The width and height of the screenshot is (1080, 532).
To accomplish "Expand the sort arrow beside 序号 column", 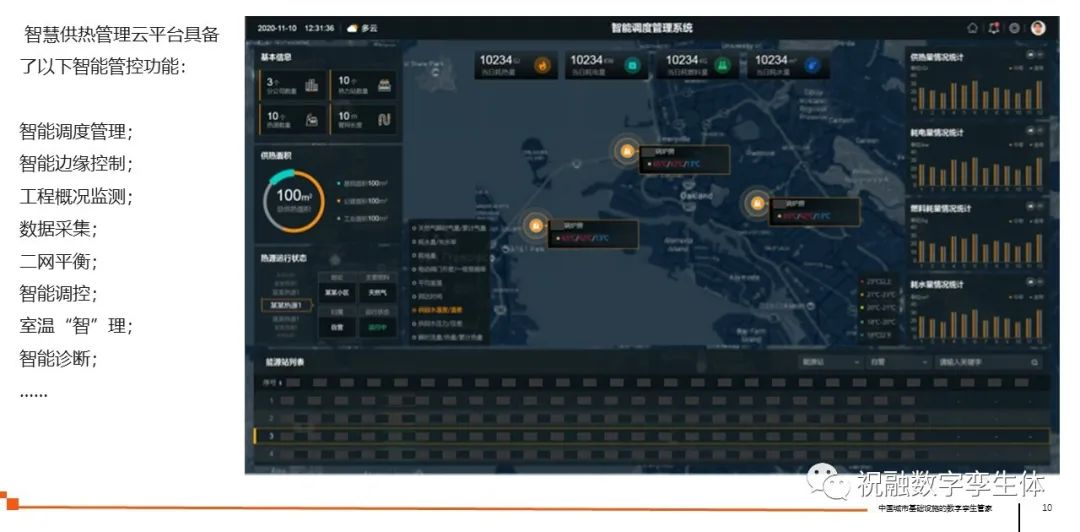I will (280, 383).
